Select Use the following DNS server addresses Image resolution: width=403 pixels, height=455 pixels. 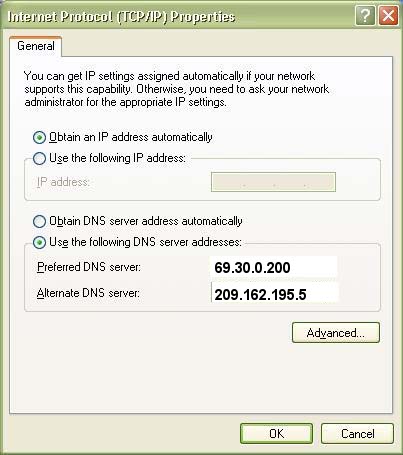pyautogui.click(x=39, y=242)
